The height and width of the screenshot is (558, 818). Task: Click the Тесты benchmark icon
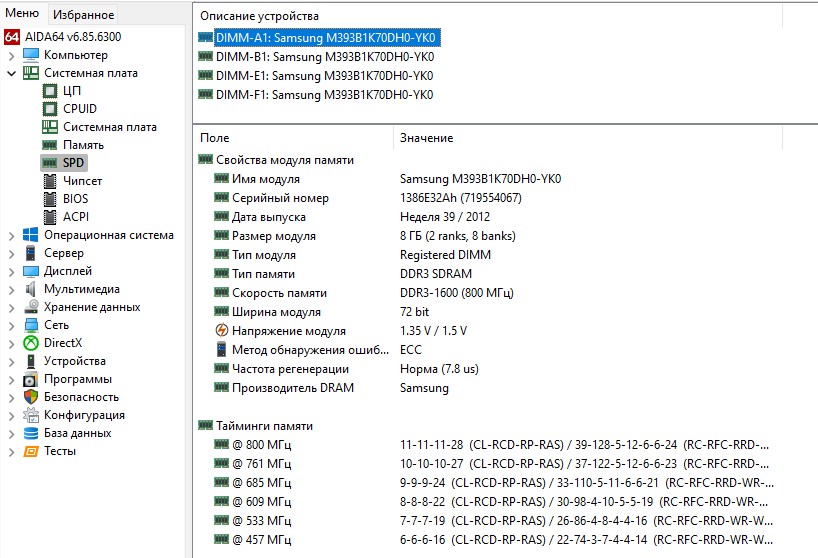pos(31,451)
